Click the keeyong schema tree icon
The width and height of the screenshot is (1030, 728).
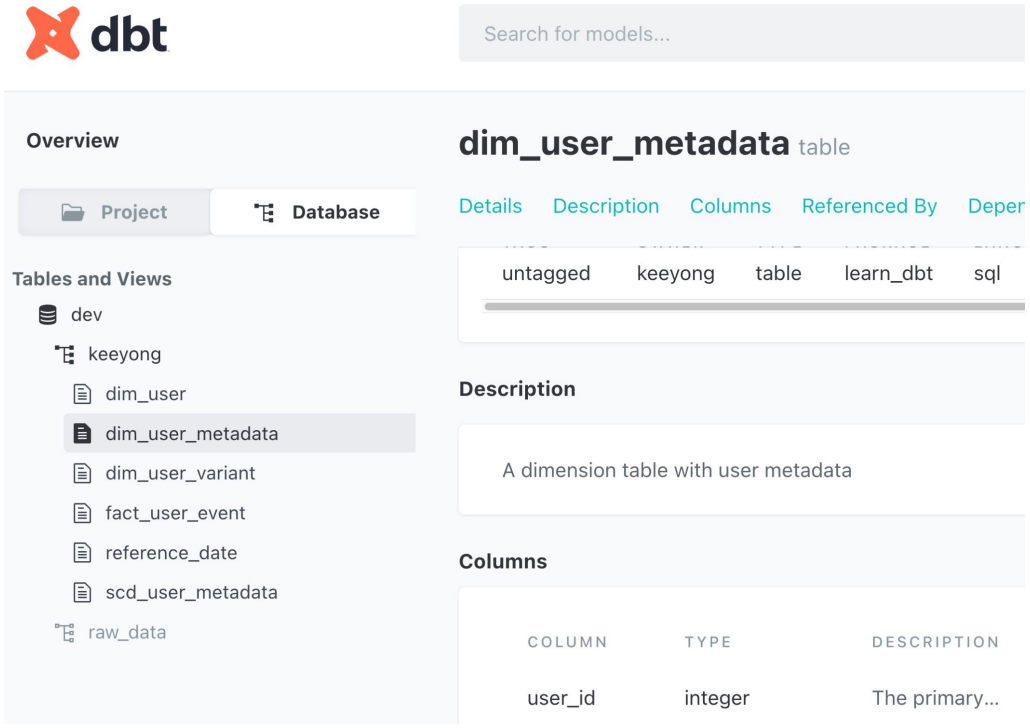[x=66, y=354]
